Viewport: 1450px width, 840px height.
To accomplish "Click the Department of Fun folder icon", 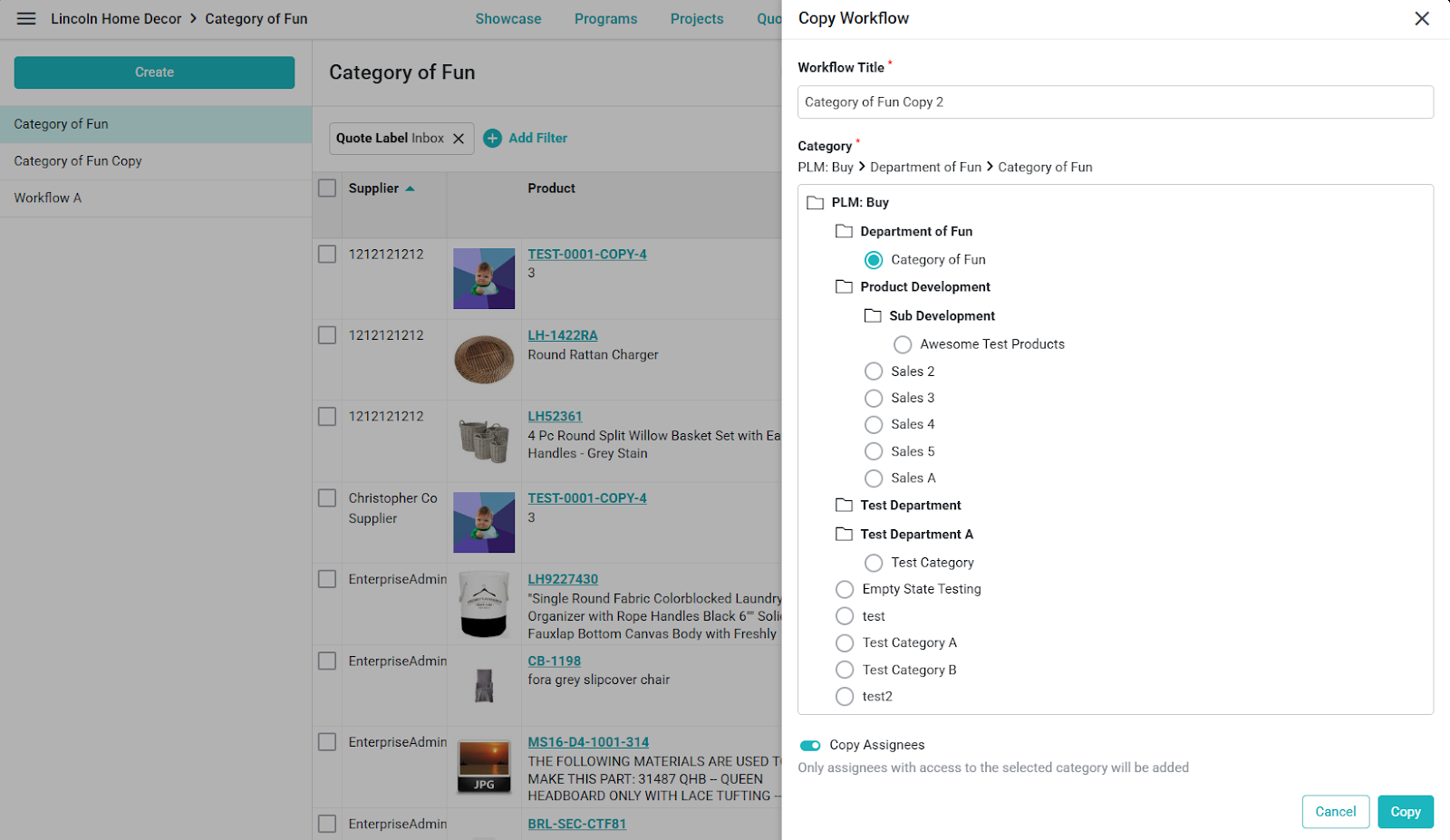I will point(844,232).
